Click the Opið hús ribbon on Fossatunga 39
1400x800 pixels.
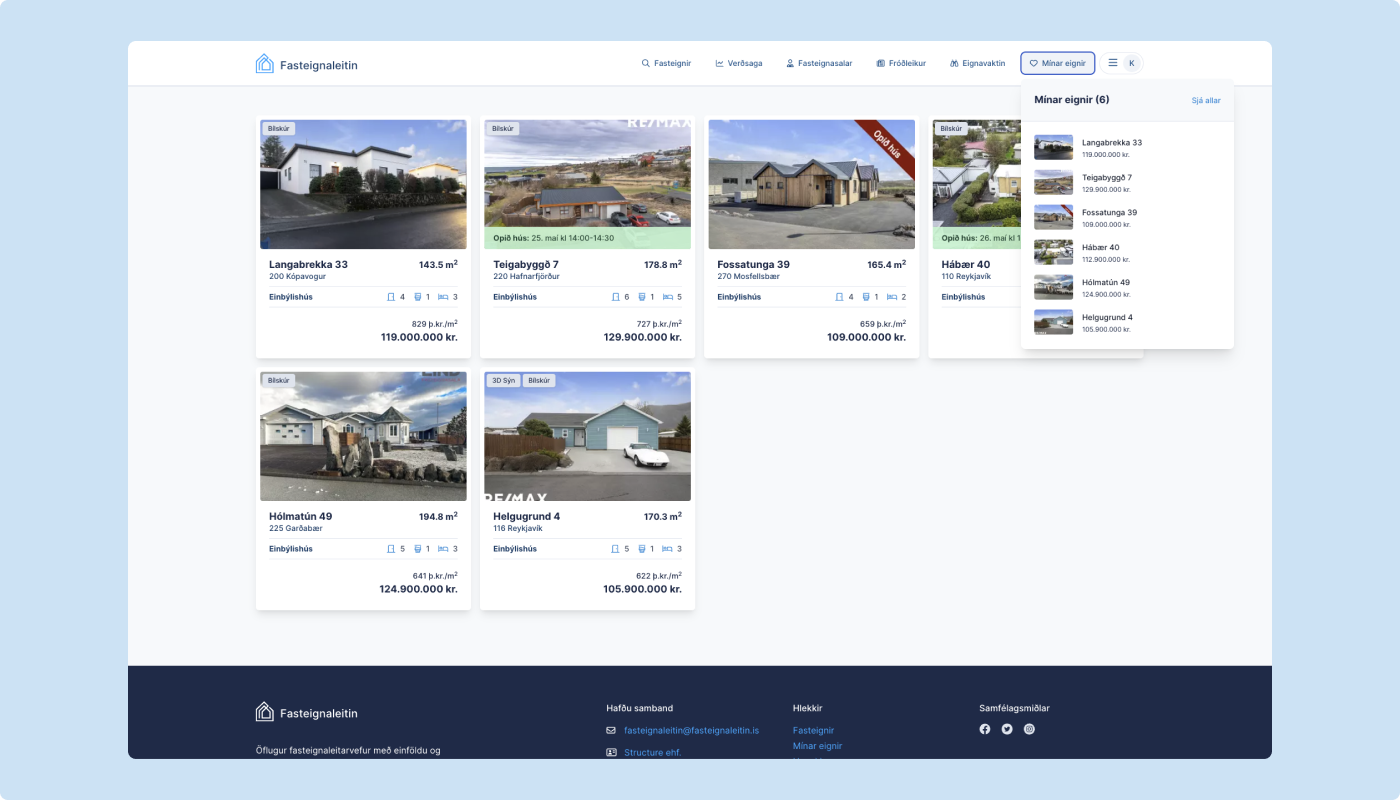pyautogui.click(x=887, y=146)
